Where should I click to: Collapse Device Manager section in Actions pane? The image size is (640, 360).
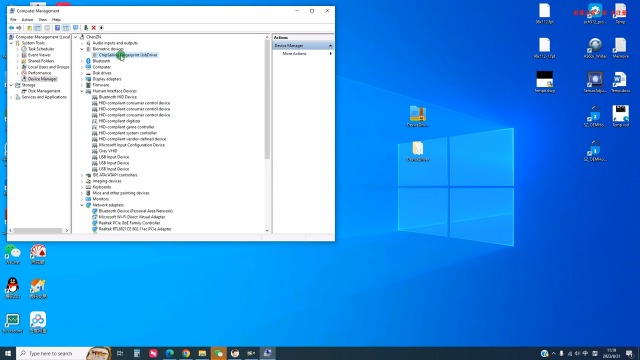[x=330, y=46]
